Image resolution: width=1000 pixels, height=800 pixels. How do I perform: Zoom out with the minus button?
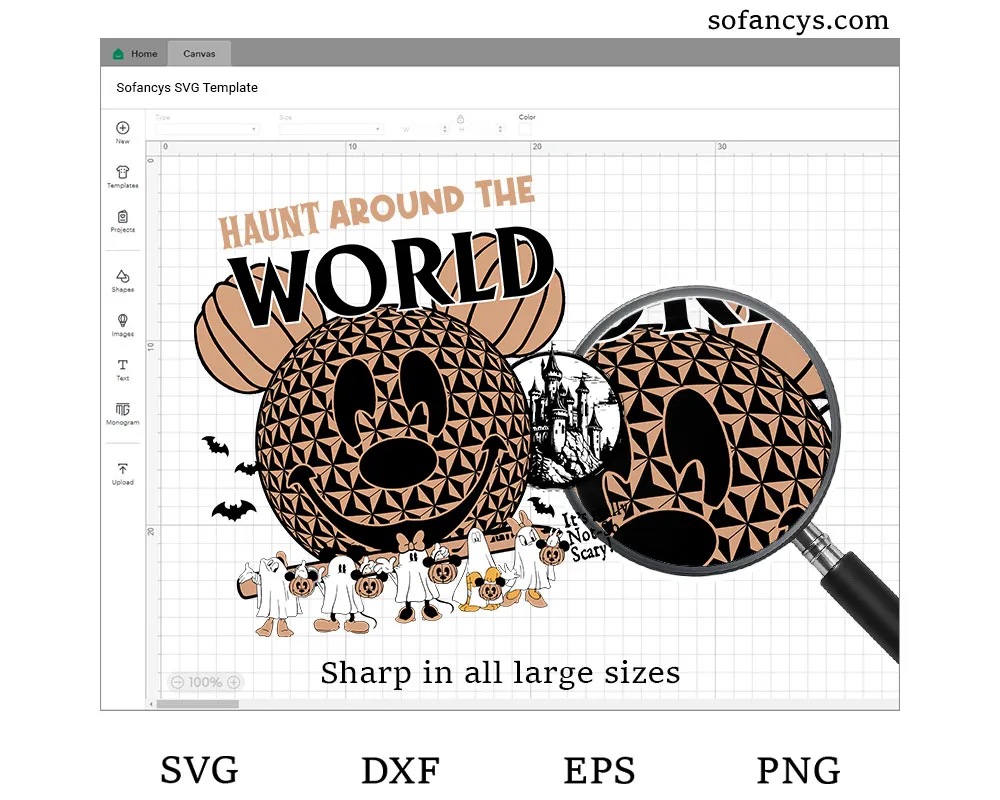pyautogui.click(x=177, y=683)
